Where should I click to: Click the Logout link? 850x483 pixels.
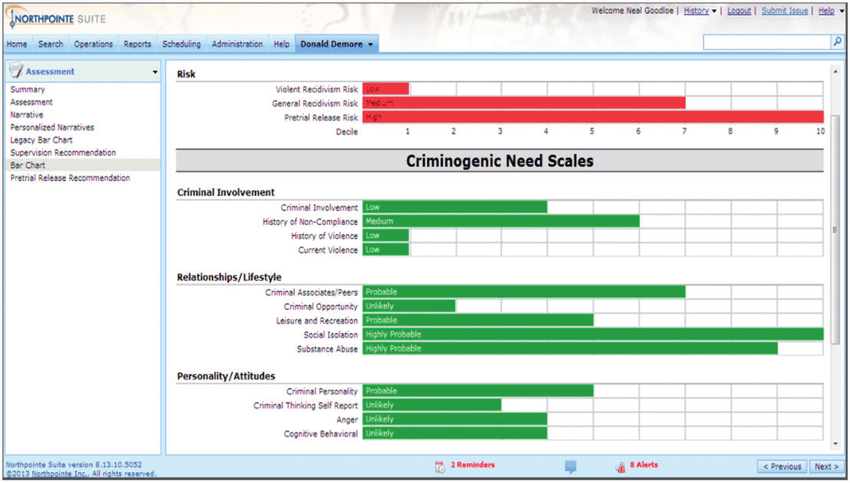pos(739,11)
